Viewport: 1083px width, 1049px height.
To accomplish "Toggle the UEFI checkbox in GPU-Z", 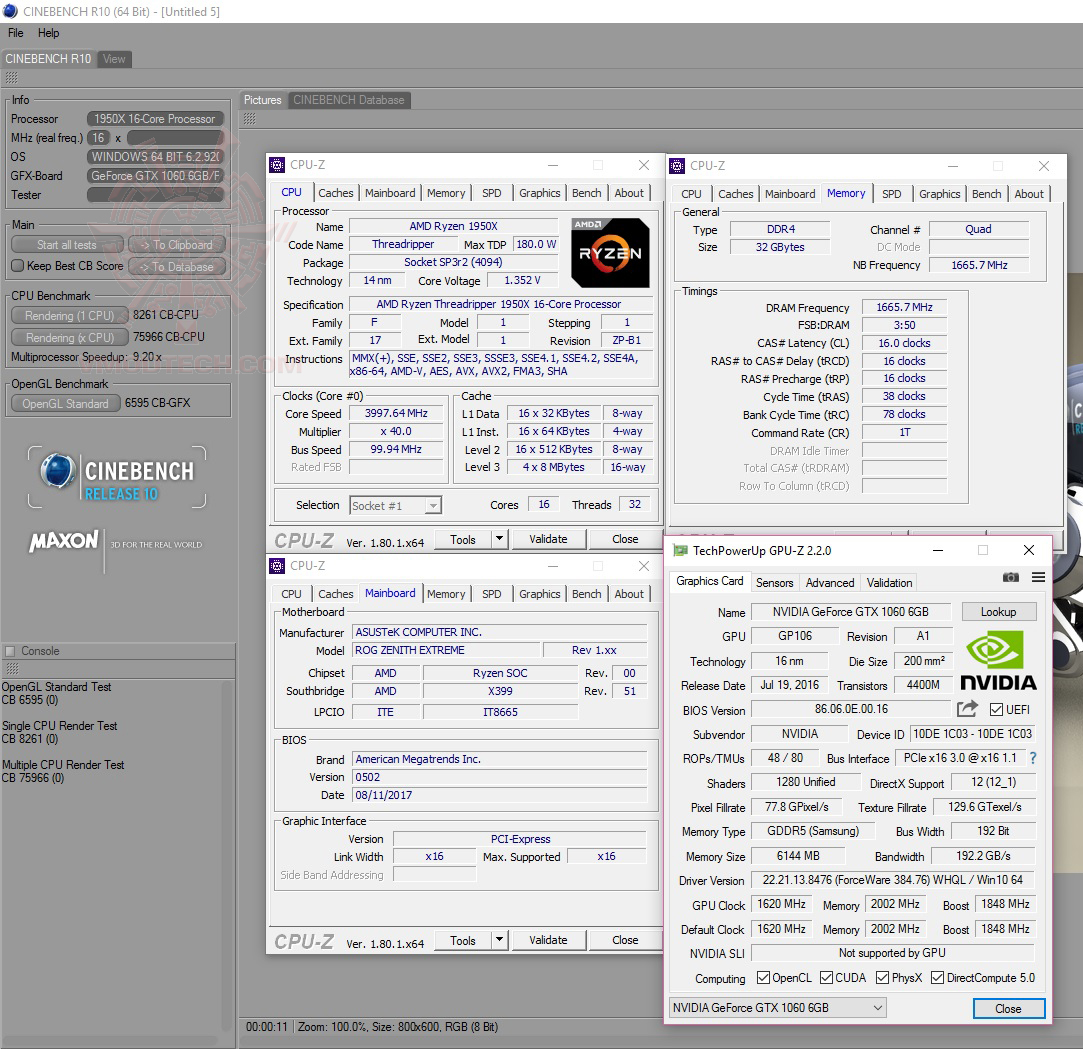I will (x=995, y=710).
